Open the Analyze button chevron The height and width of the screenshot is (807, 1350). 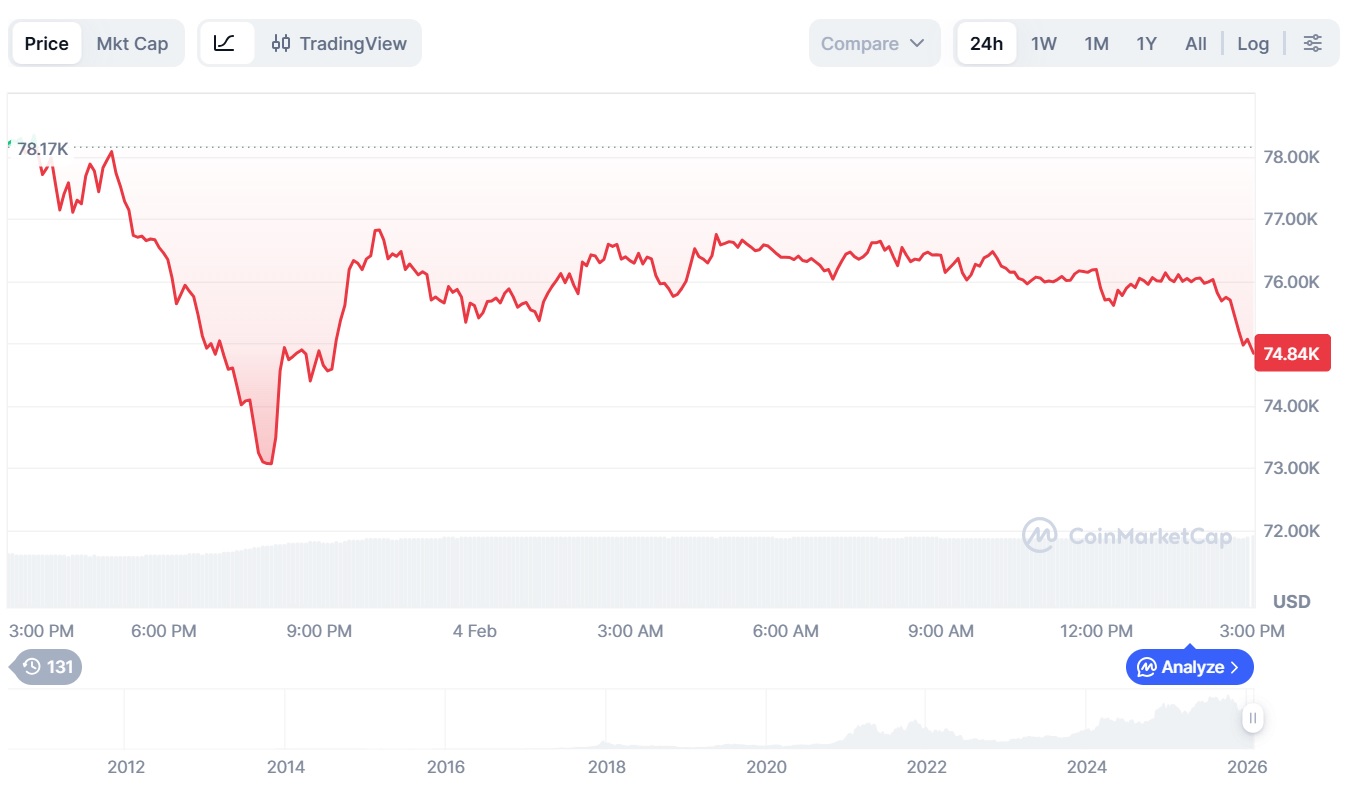1235,667
